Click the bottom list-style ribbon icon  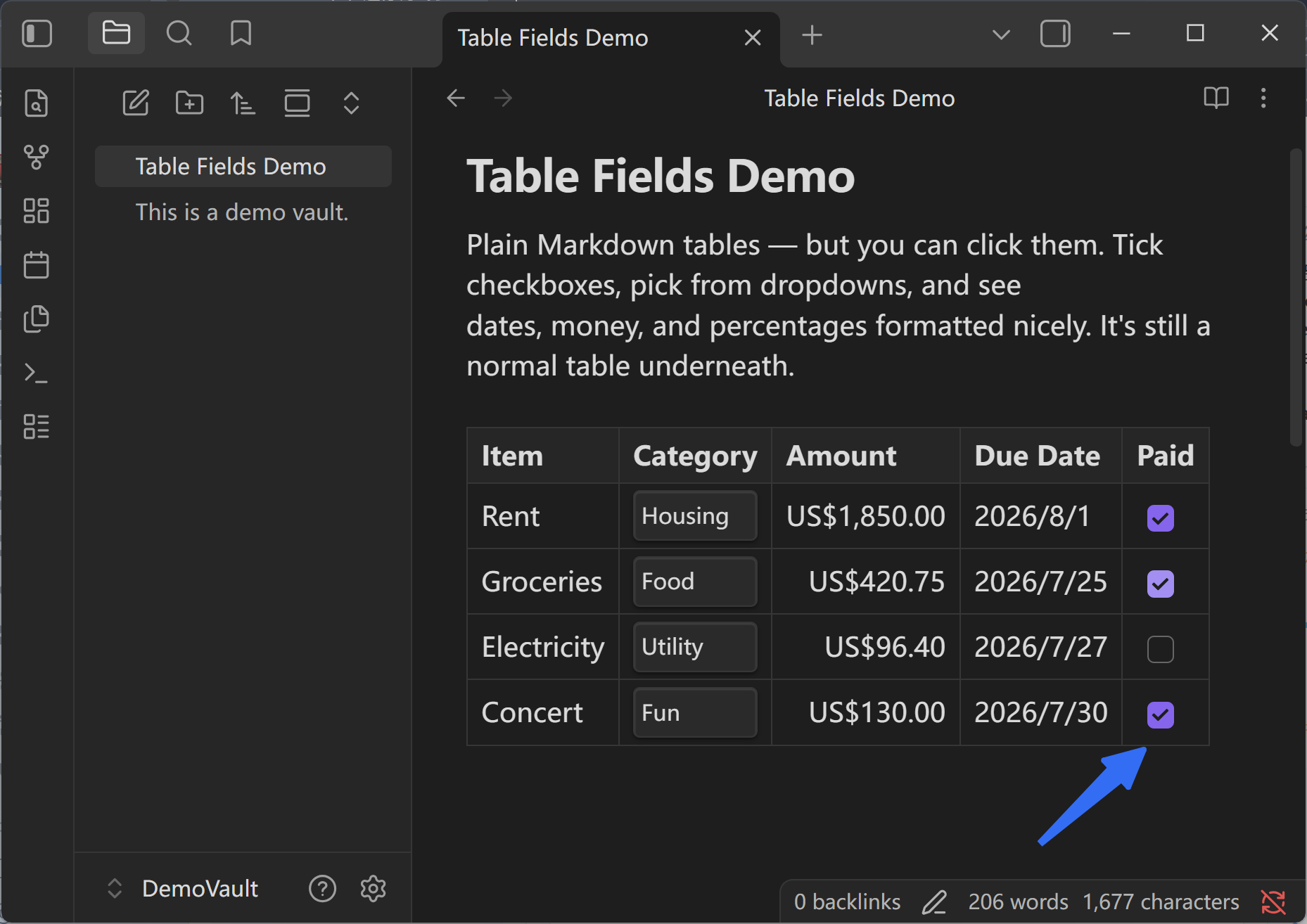[x=36, y=426]
